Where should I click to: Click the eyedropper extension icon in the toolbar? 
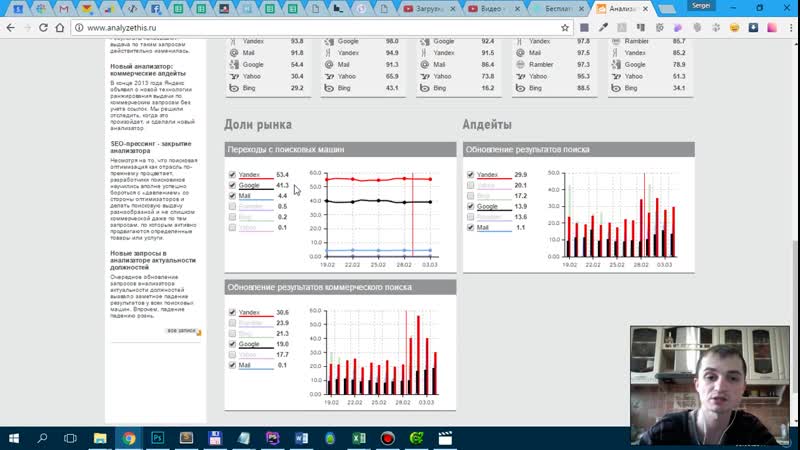603,28
